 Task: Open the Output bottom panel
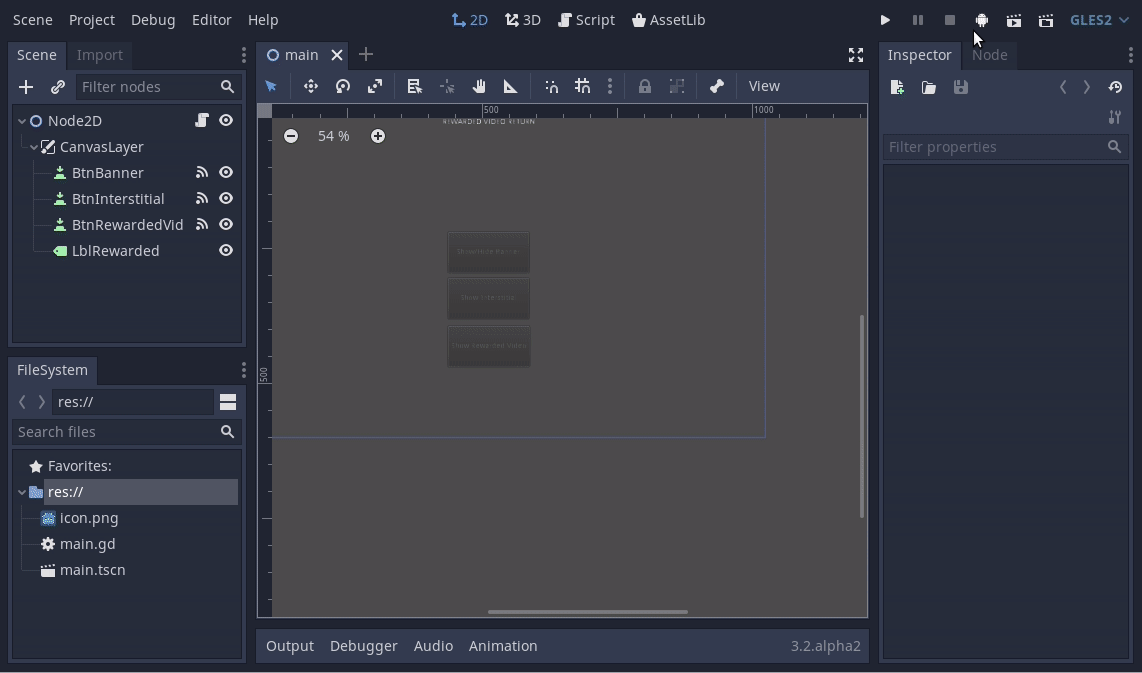[290, 645]
